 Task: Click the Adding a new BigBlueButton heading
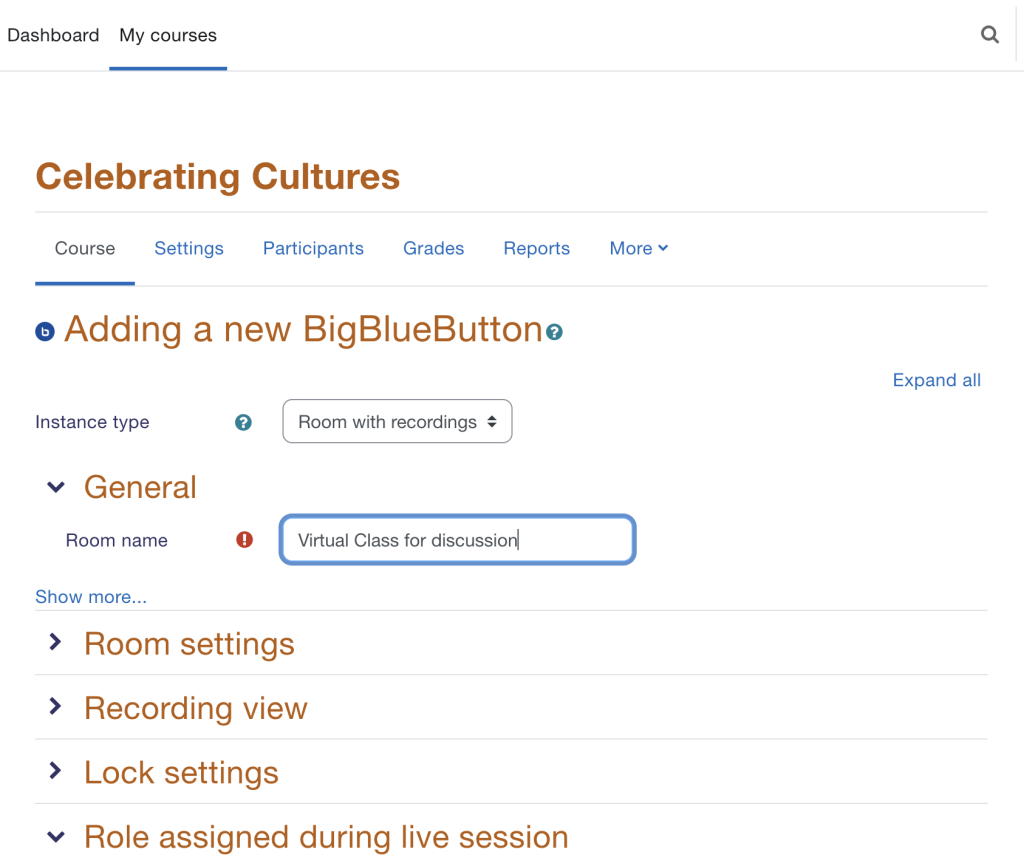(x=303, y=329)
